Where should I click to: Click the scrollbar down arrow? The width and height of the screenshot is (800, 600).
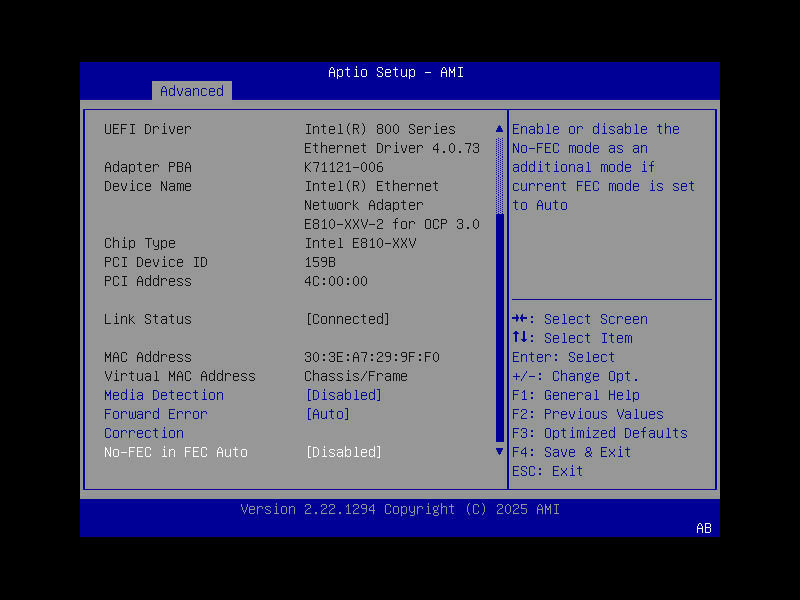(498, 451)
